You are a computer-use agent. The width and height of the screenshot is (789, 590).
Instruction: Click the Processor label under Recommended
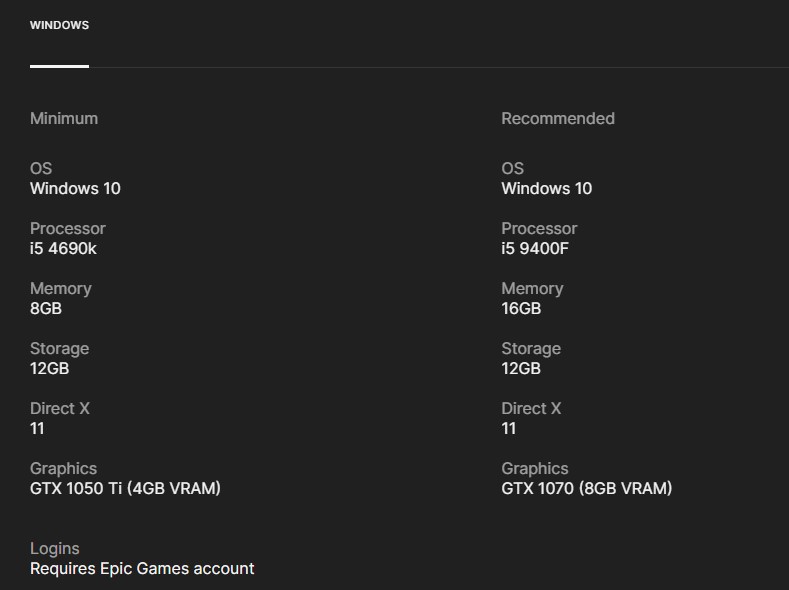pyautogui.click(x=539, y=228)
